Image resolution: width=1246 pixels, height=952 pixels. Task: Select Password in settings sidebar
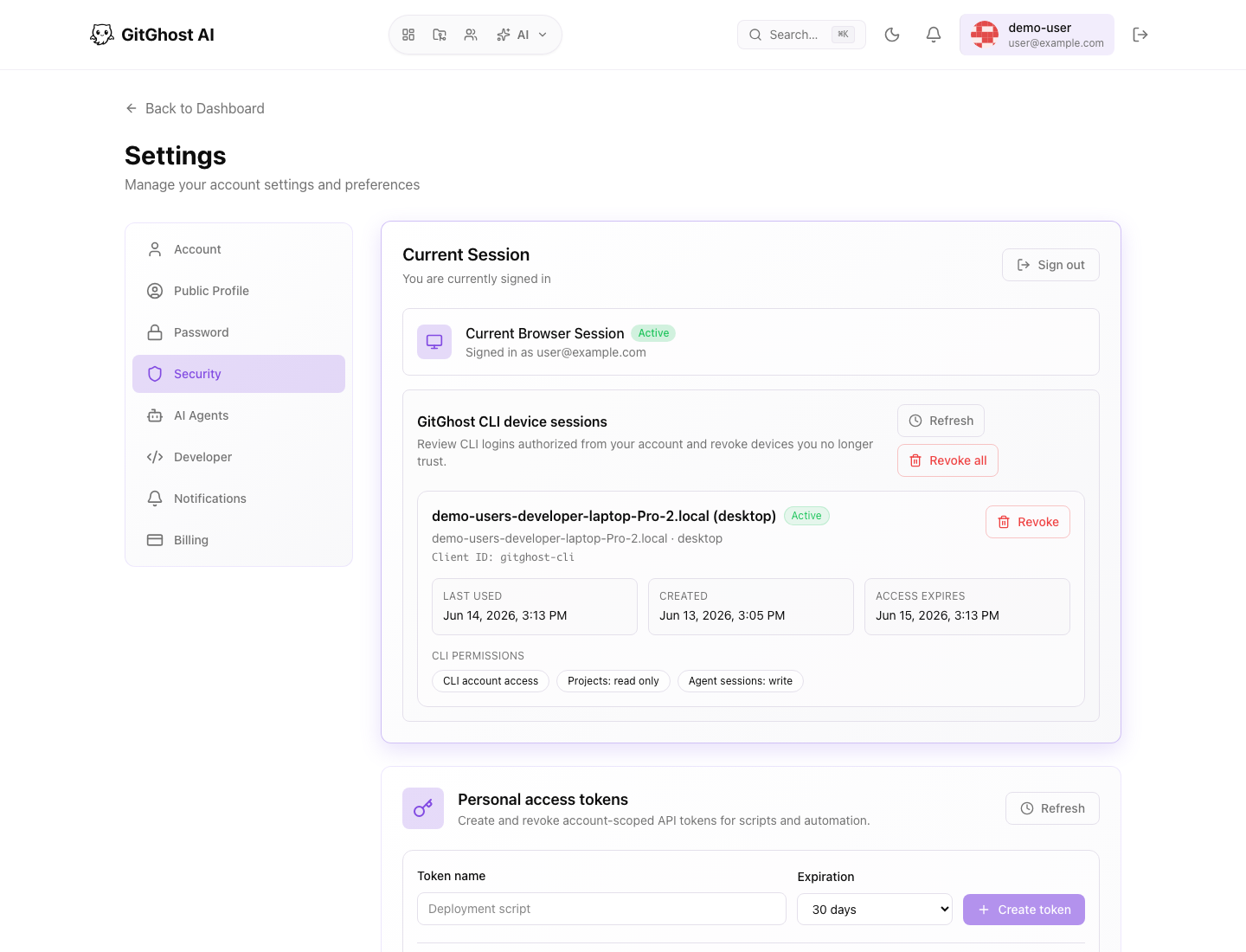click(x=239, y=332)
